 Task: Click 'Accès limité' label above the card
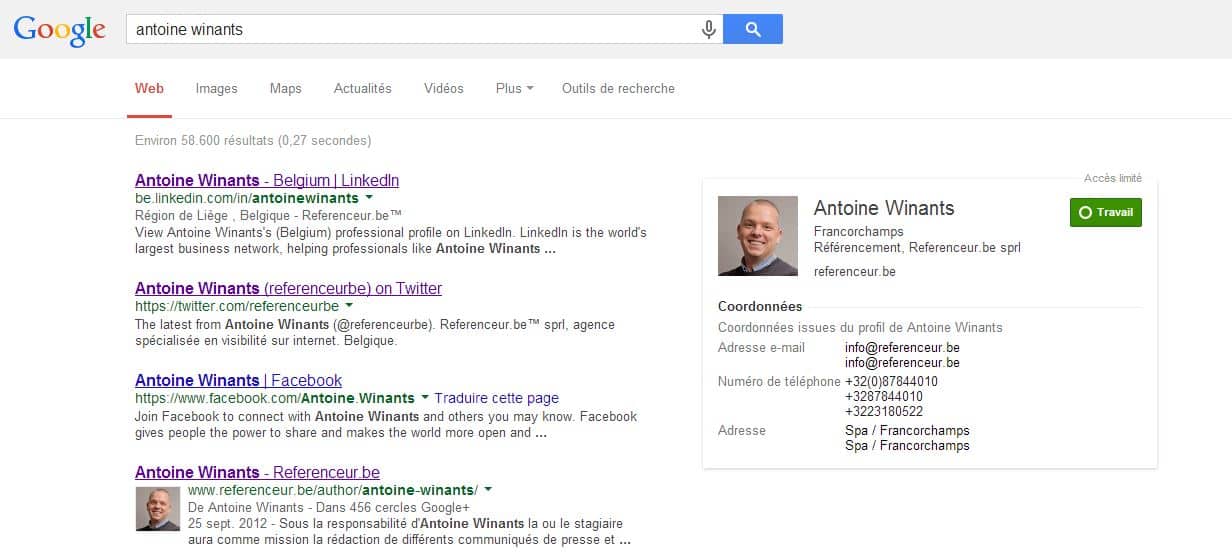[x=1113, y=178]
